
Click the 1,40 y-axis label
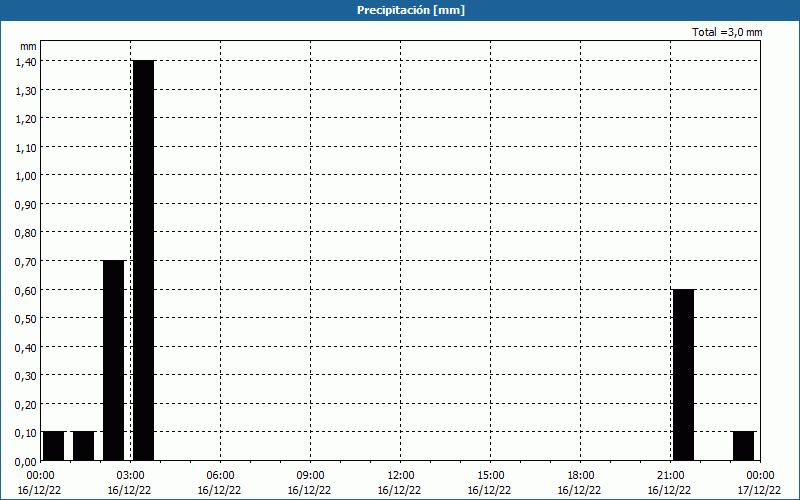(x=26, y=62)
